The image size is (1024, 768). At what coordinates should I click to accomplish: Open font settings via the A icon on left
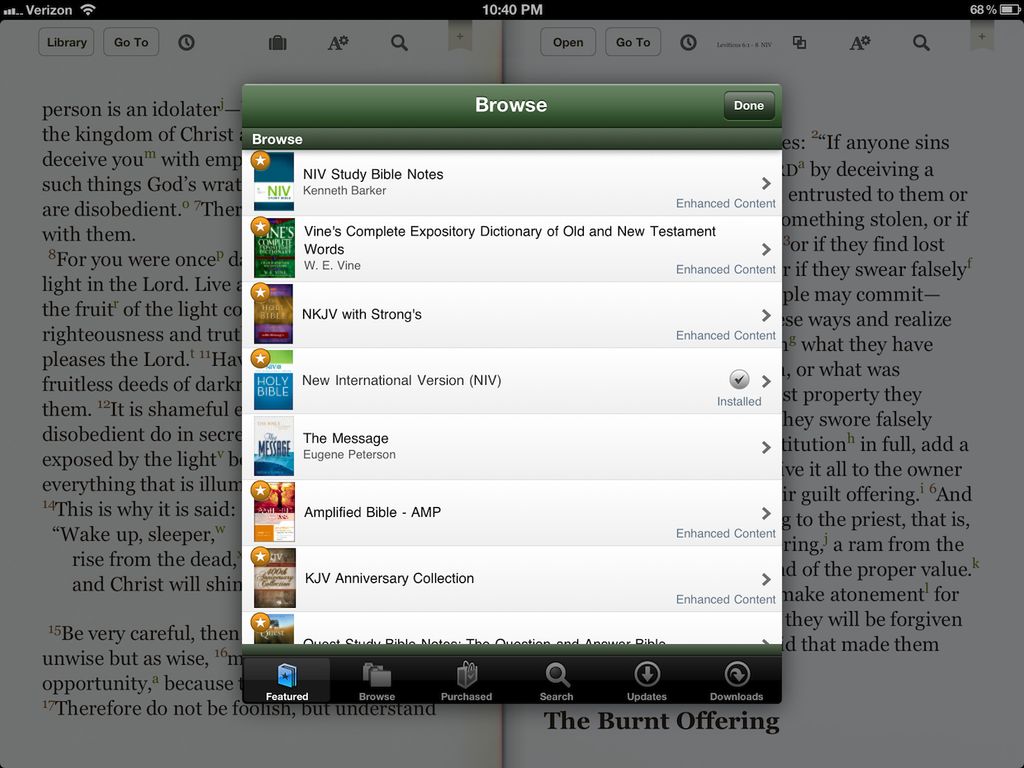tap(337, 42)
